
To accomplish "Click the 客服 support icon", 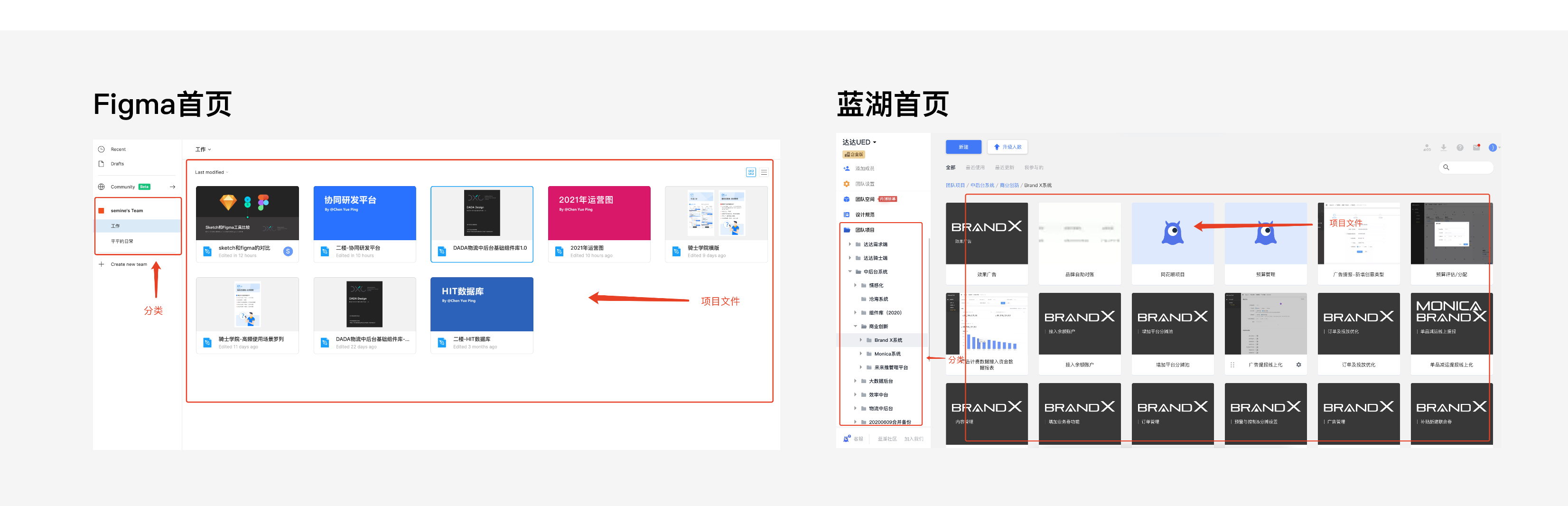I will click(x=847, y=439).
